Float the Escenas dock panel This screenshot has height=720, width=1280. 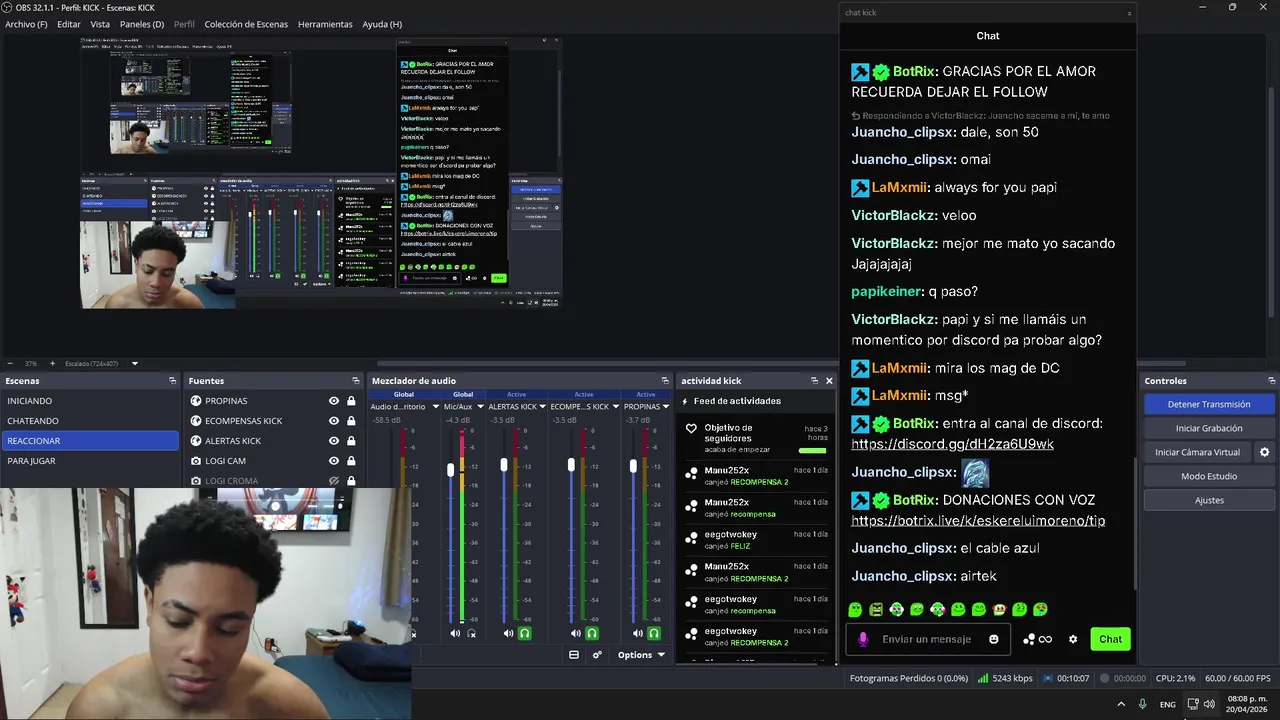pyautogui.click(x=172, y=381)
